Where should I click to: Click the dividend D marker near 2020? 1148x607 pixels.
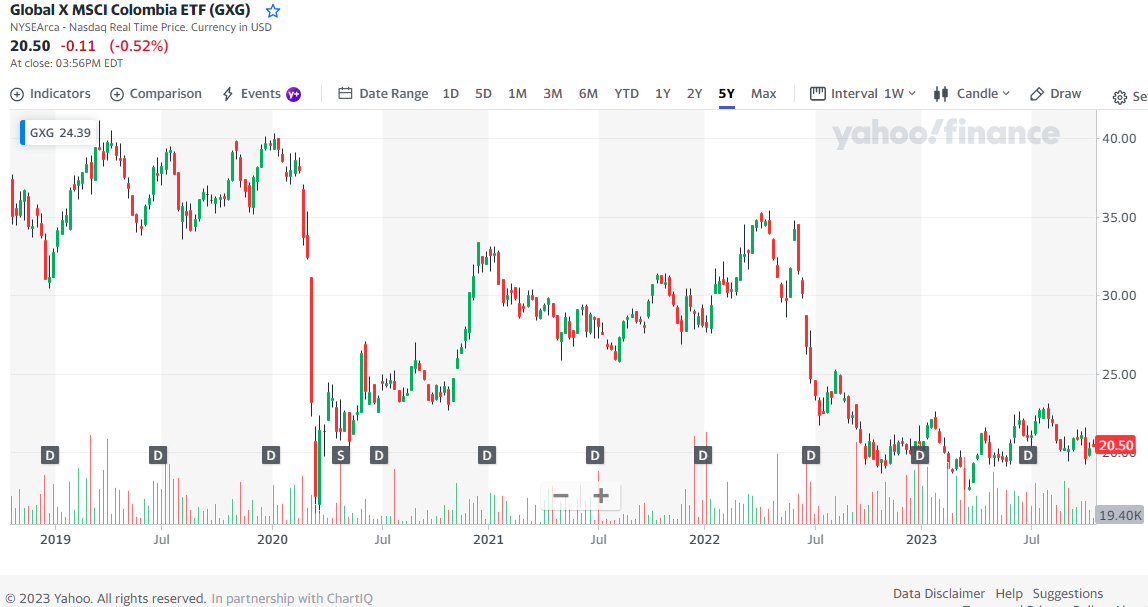(x=271, y=455)
